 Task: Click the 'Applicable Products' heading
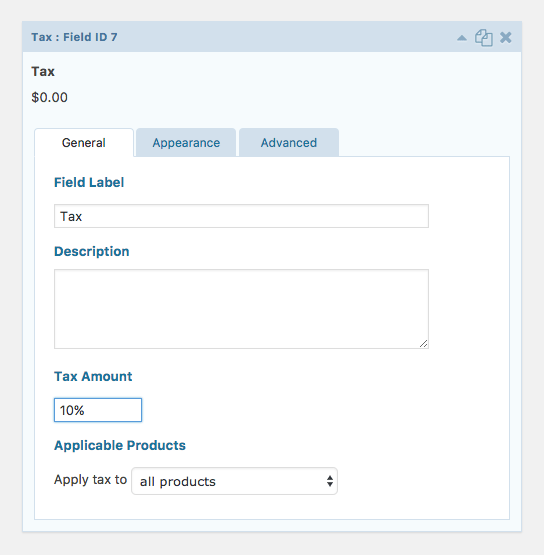[120, 445]
